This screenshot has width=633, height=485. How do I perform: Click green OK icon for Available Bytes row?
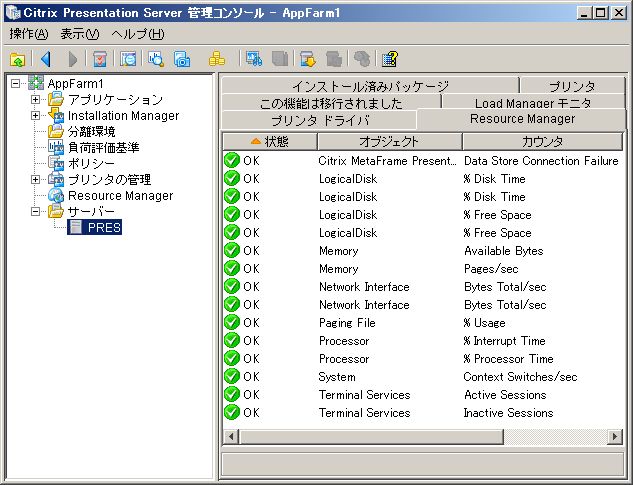click(x=232, y=250)
